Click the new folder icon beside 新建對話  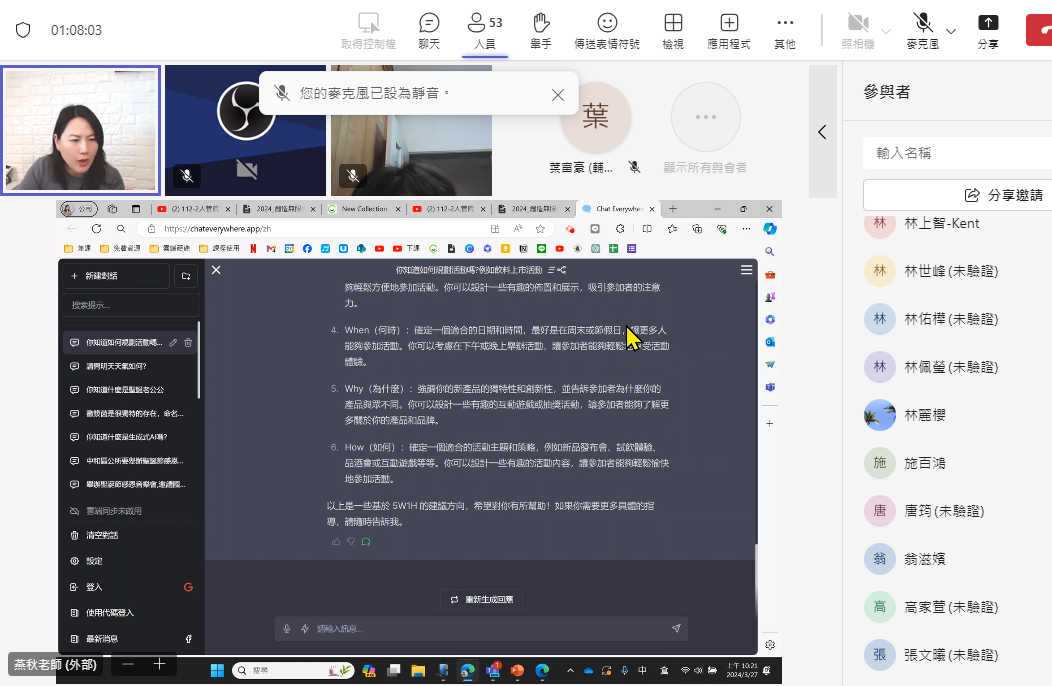point(187,276)
